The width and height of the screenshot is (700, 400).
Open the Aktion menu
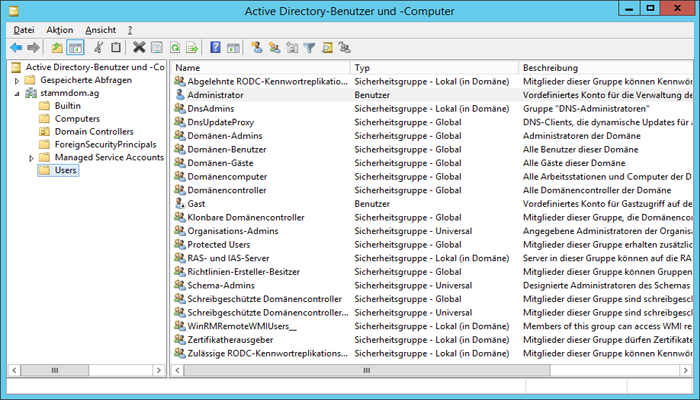pyautogui.click(x=59, y=30)
